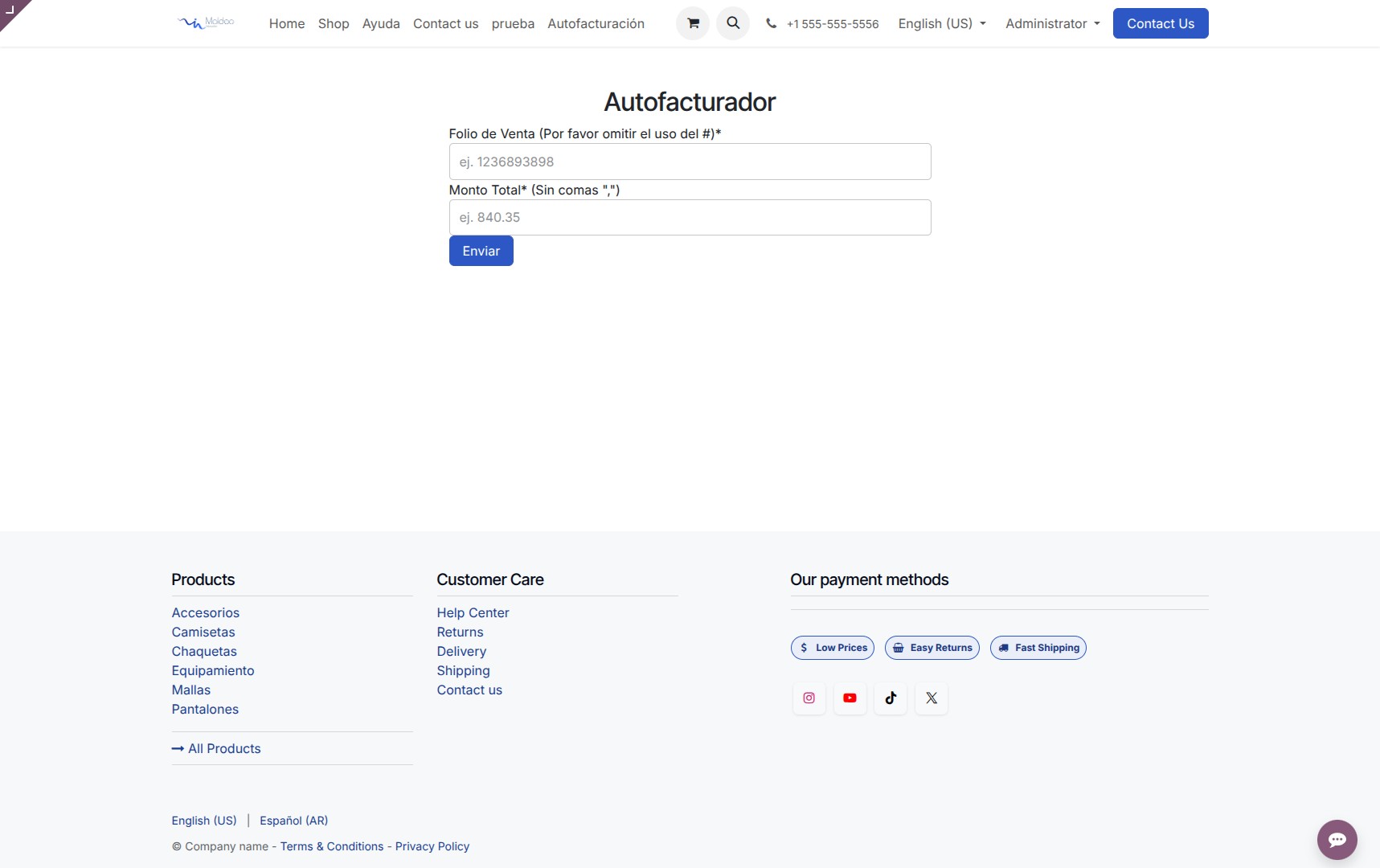This screenshot has height=868, width=1380.
Task: Focus the Monto Total input field
Action: click(x=690, y=217)
